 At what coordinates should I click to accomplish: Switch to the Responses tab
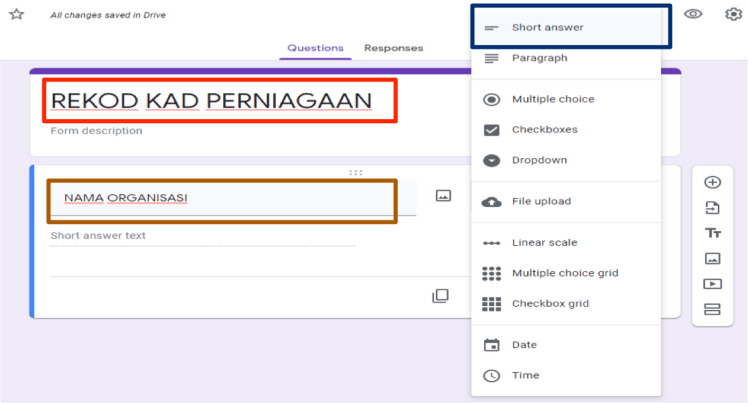click(x=393, y=48)
